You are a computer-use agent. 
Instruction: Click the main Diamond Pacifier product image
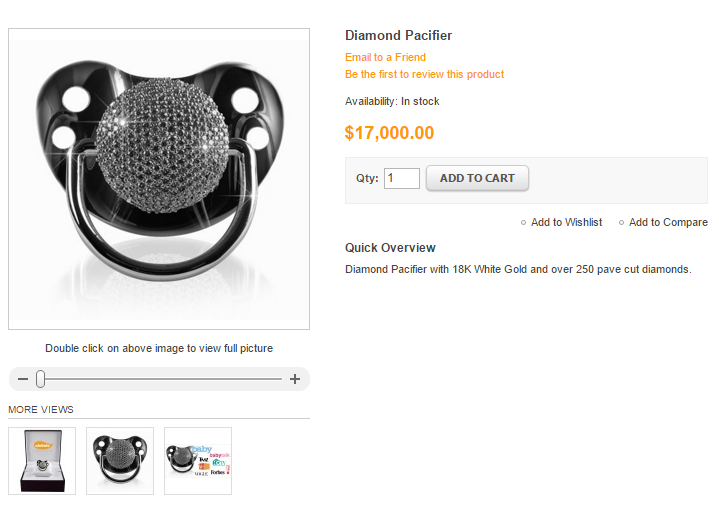159,179
